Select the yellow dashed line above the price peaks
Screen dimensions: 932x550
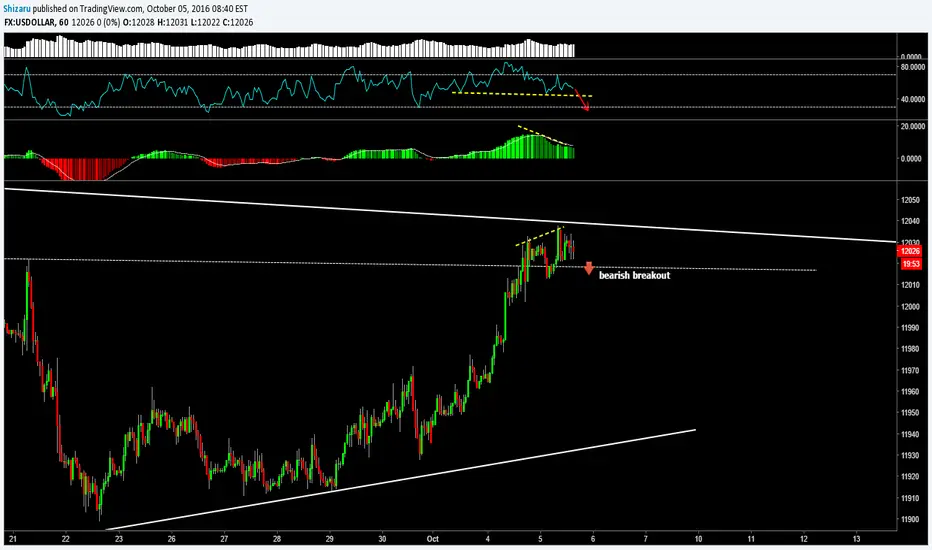click(539, 236)
